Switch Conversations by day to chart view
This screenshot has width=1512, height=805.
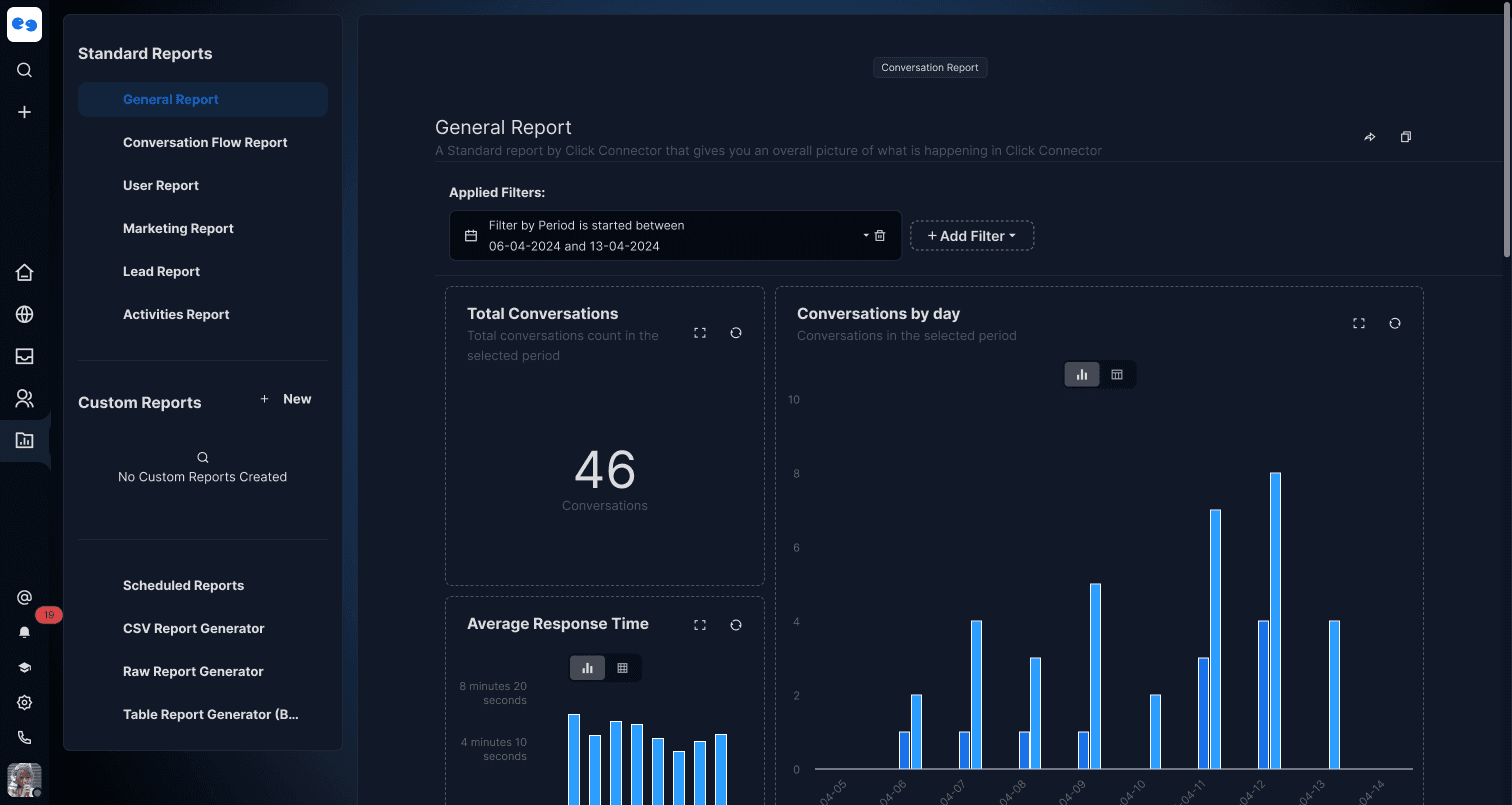pos(1082,374)
